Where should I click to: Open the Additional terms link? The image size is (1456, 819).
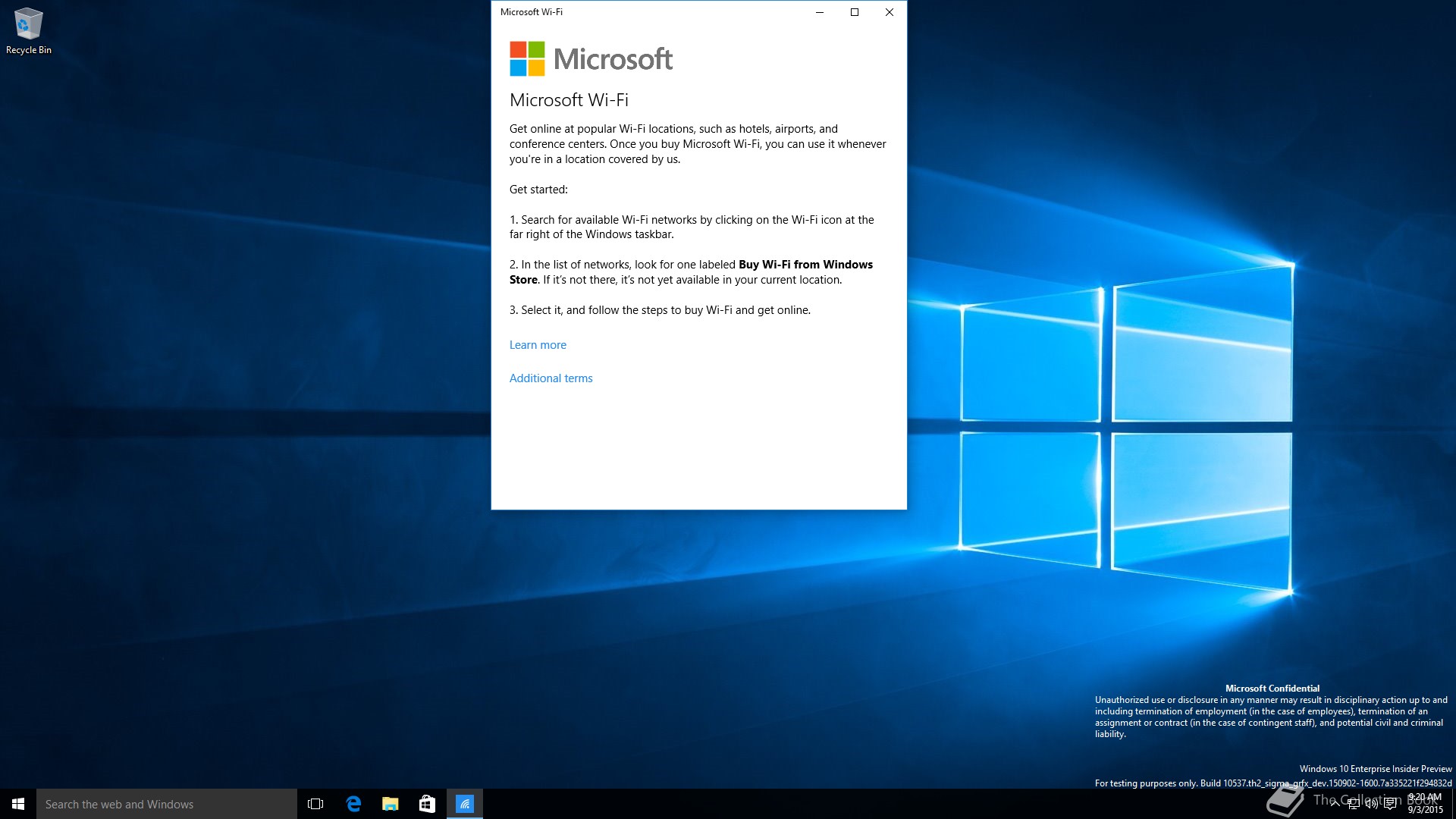pos(551,378)
